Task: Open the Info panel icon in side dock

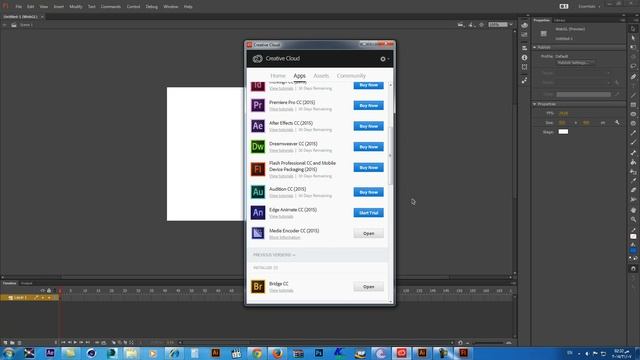Action: (x=524, y=58)
